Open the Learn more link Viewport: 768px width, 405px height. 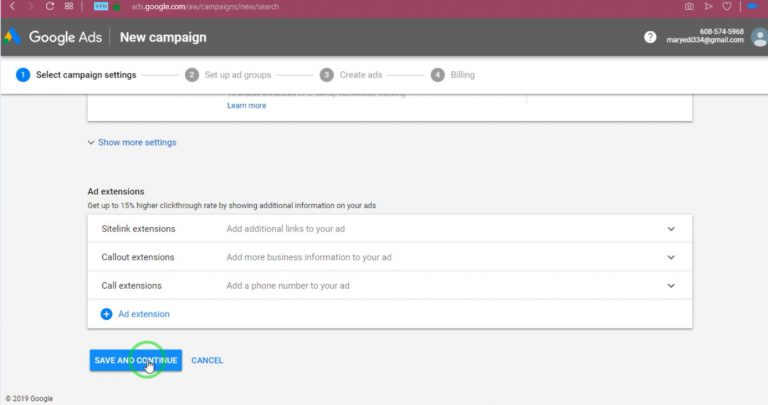point(246,105)
